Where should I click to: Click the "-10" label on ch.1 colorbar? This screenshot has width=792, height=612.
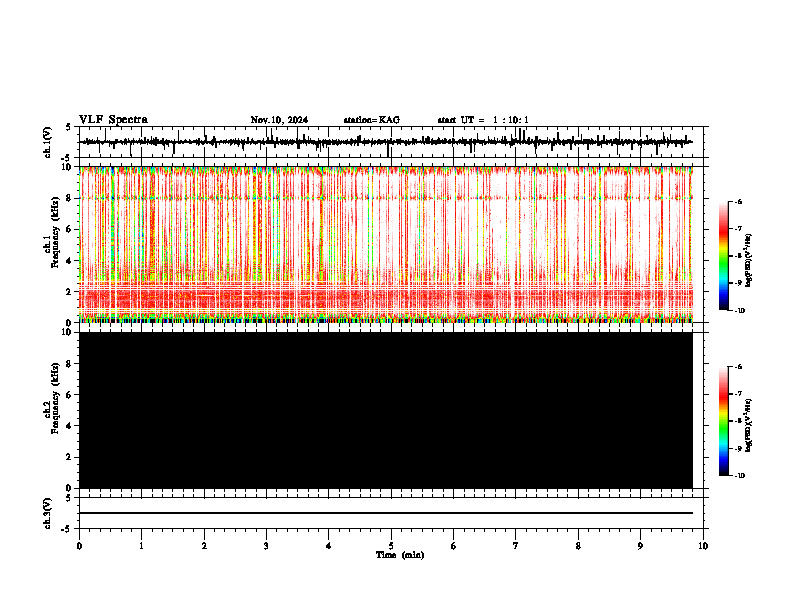click(739, 311)
